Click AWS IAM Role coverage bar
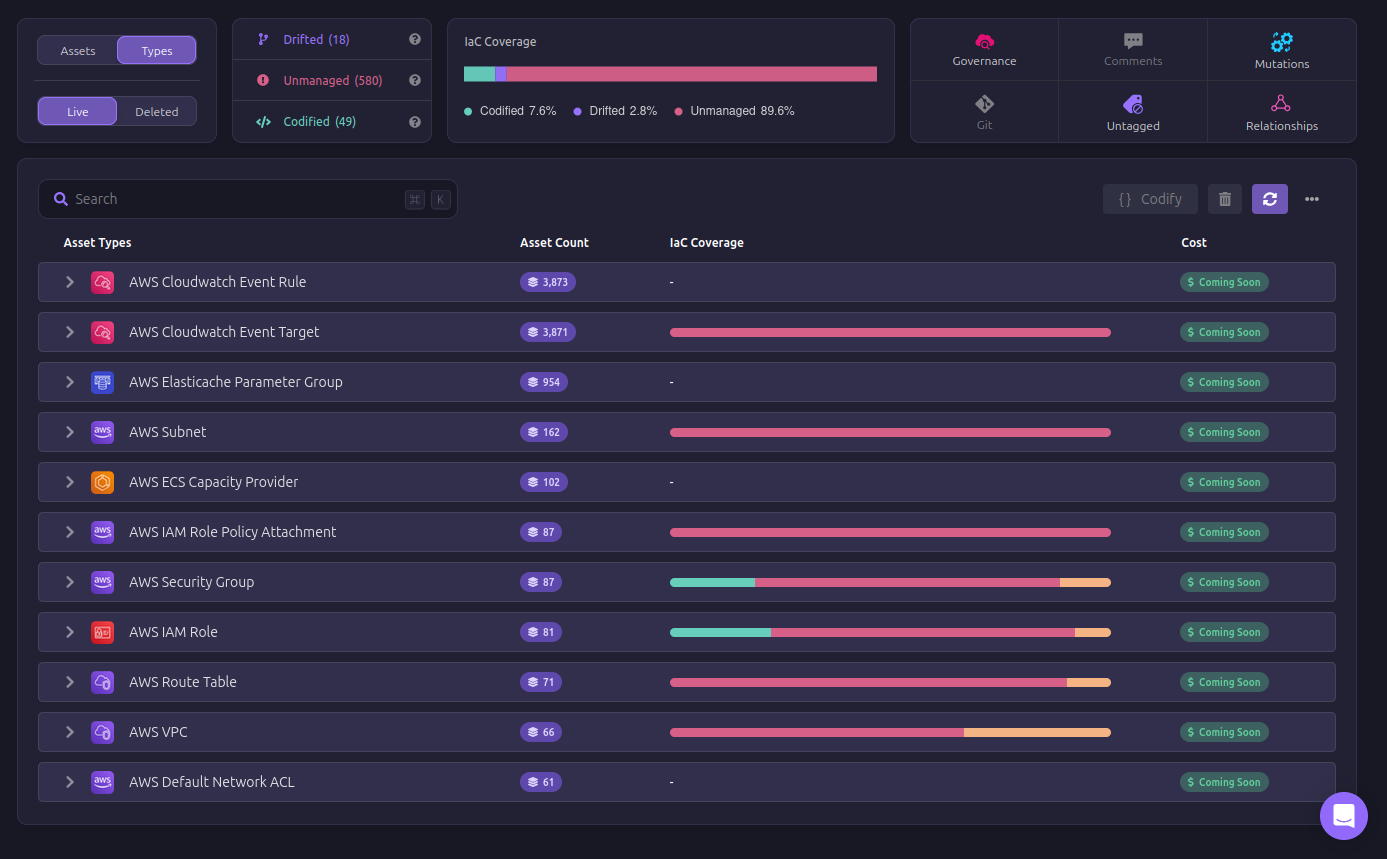 (x=890, y=632)
